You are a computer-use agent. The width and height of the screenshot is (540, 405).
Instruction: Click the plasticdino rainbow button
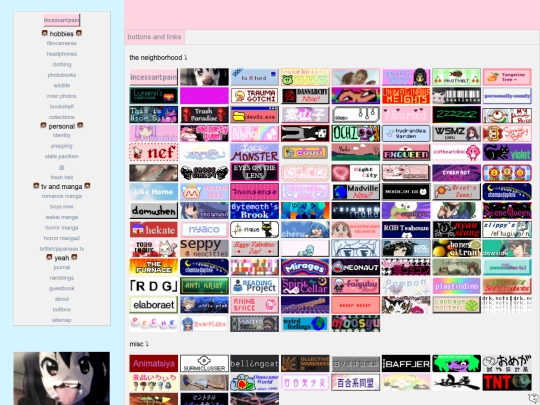(x=457, y=286)
